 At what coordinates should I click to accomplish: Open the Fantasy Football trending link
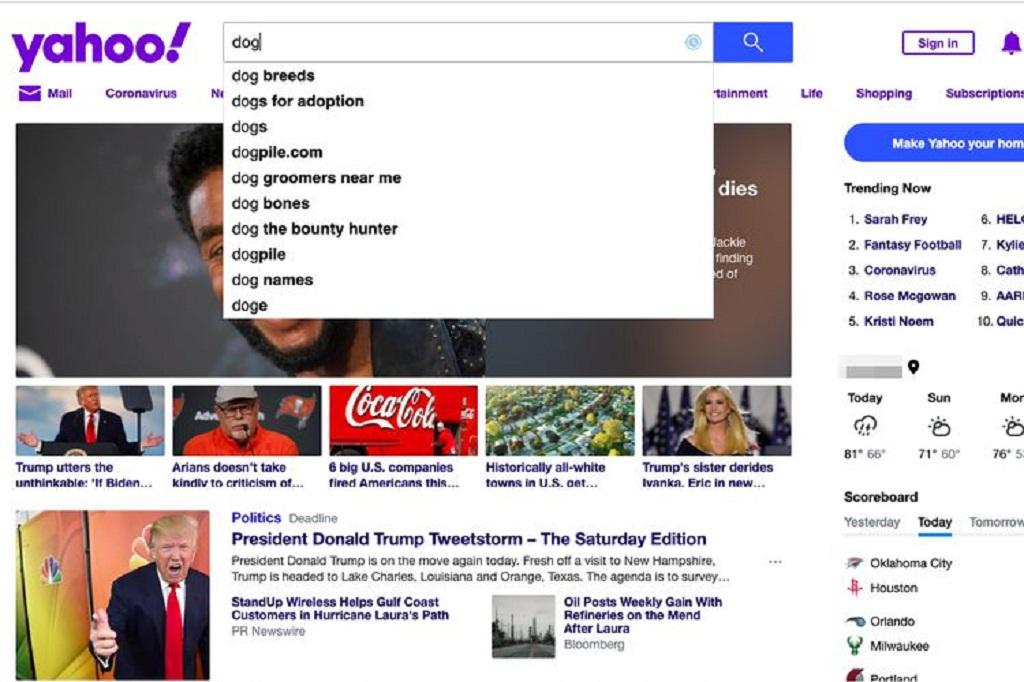912,245
